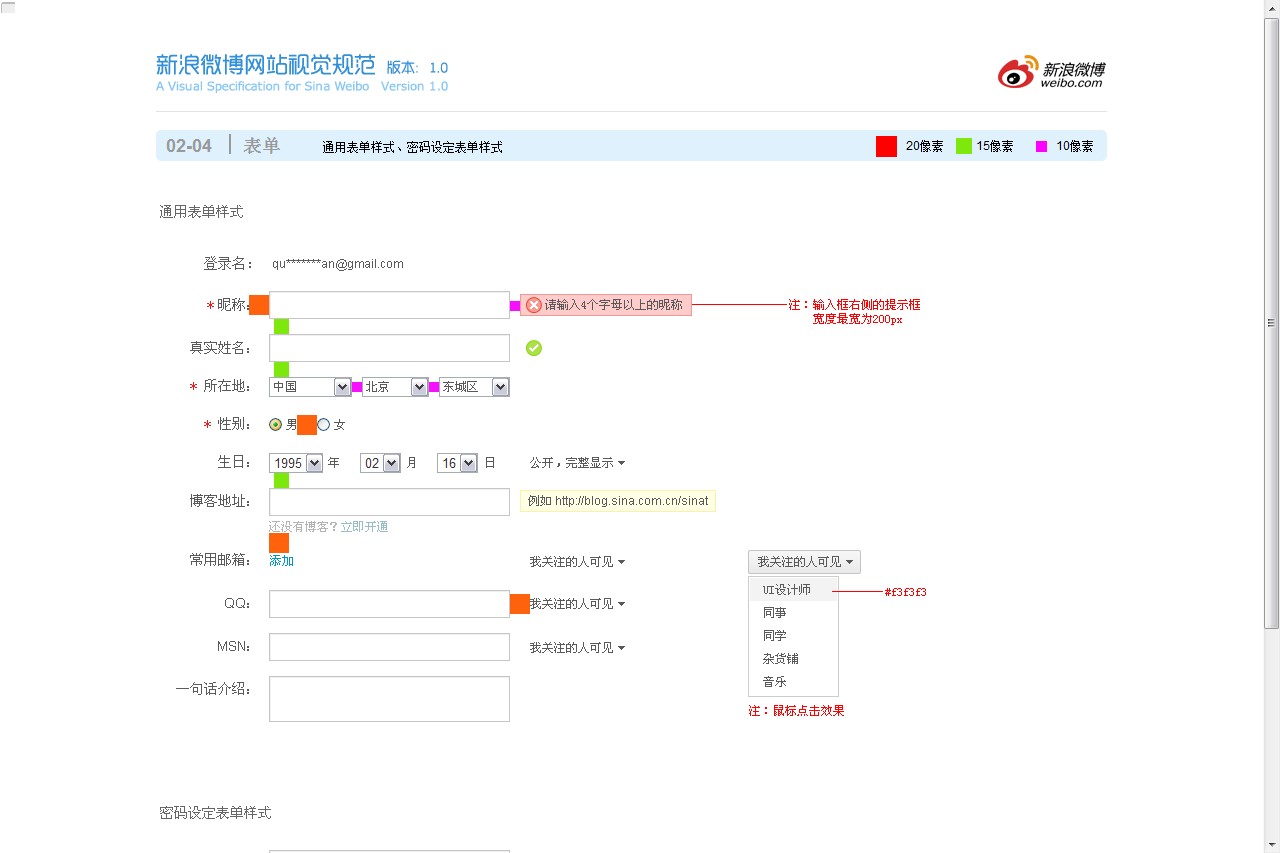Focus the 昵称 nickname input field
The height and width of the screenshot is (853, 1280).
pos(389,305)
